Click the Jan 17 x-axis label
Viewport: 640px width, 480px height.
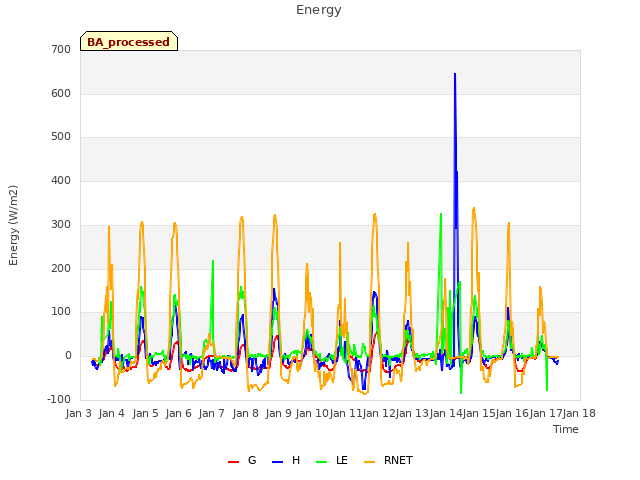point(545,413)
